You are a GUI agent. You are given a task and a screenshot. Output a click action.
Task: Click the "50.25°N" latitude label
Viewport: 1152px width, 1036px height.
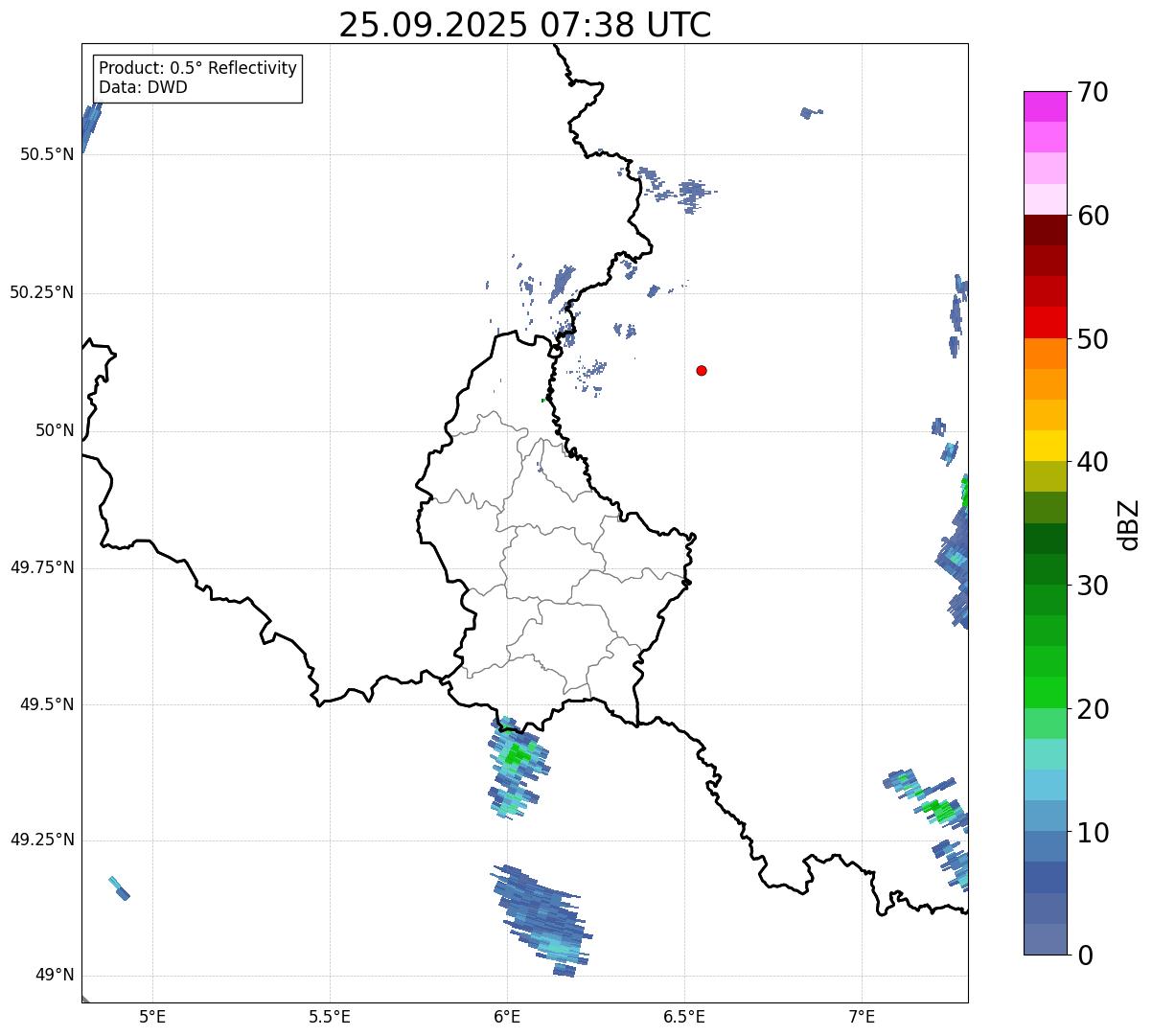pos(41,292)
